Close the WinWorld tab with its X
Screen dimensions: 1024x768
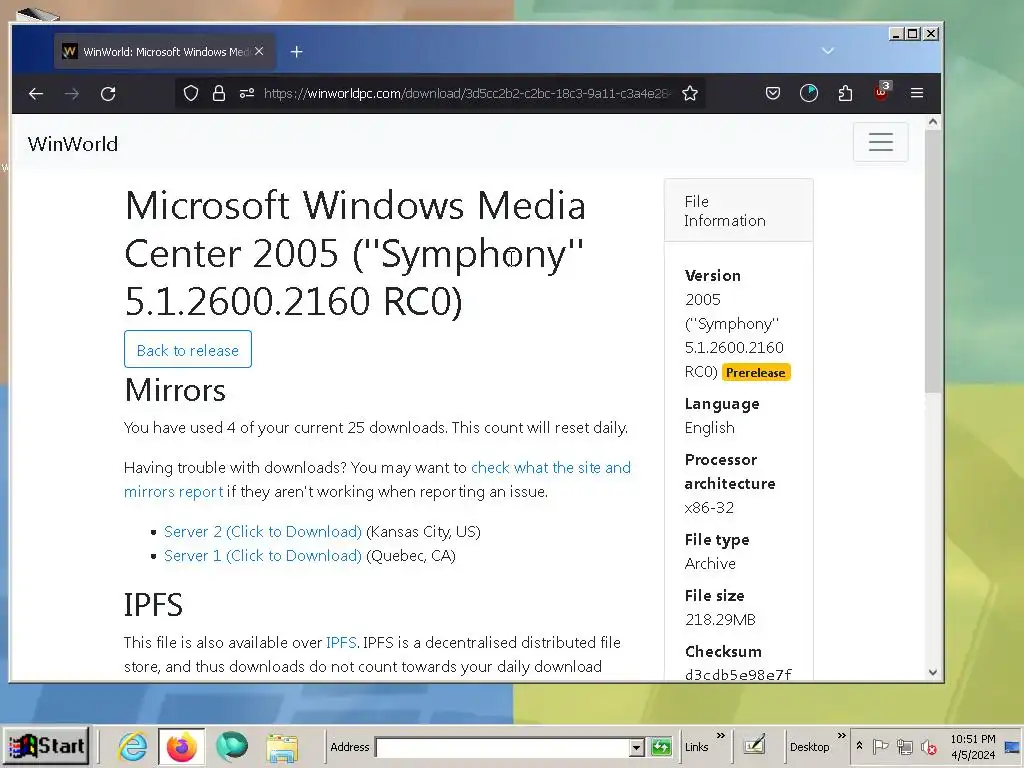tap(259, 51)
